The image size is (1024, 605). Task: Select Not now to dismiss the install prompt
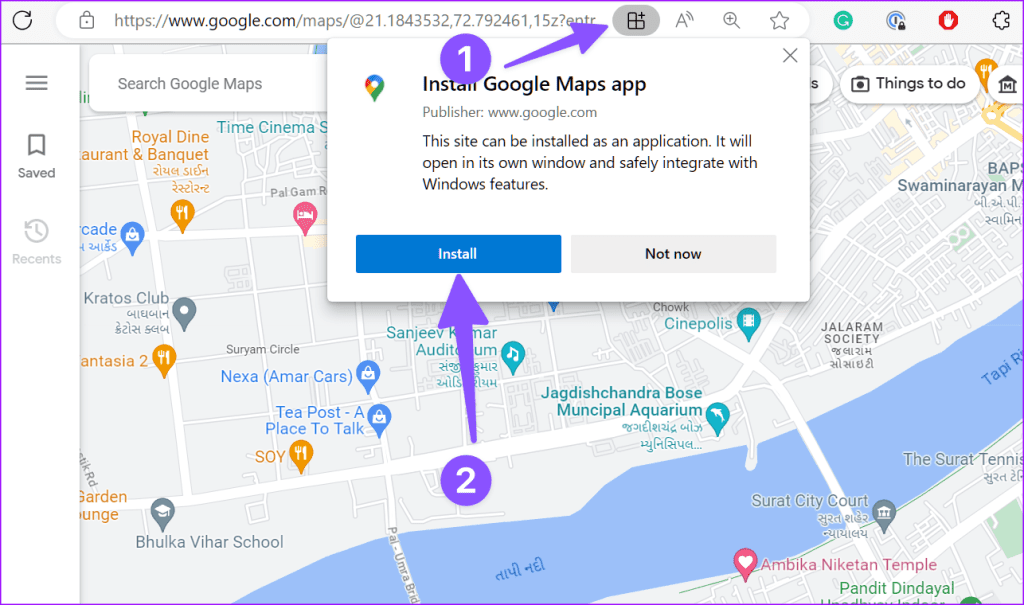pos(673,253)
